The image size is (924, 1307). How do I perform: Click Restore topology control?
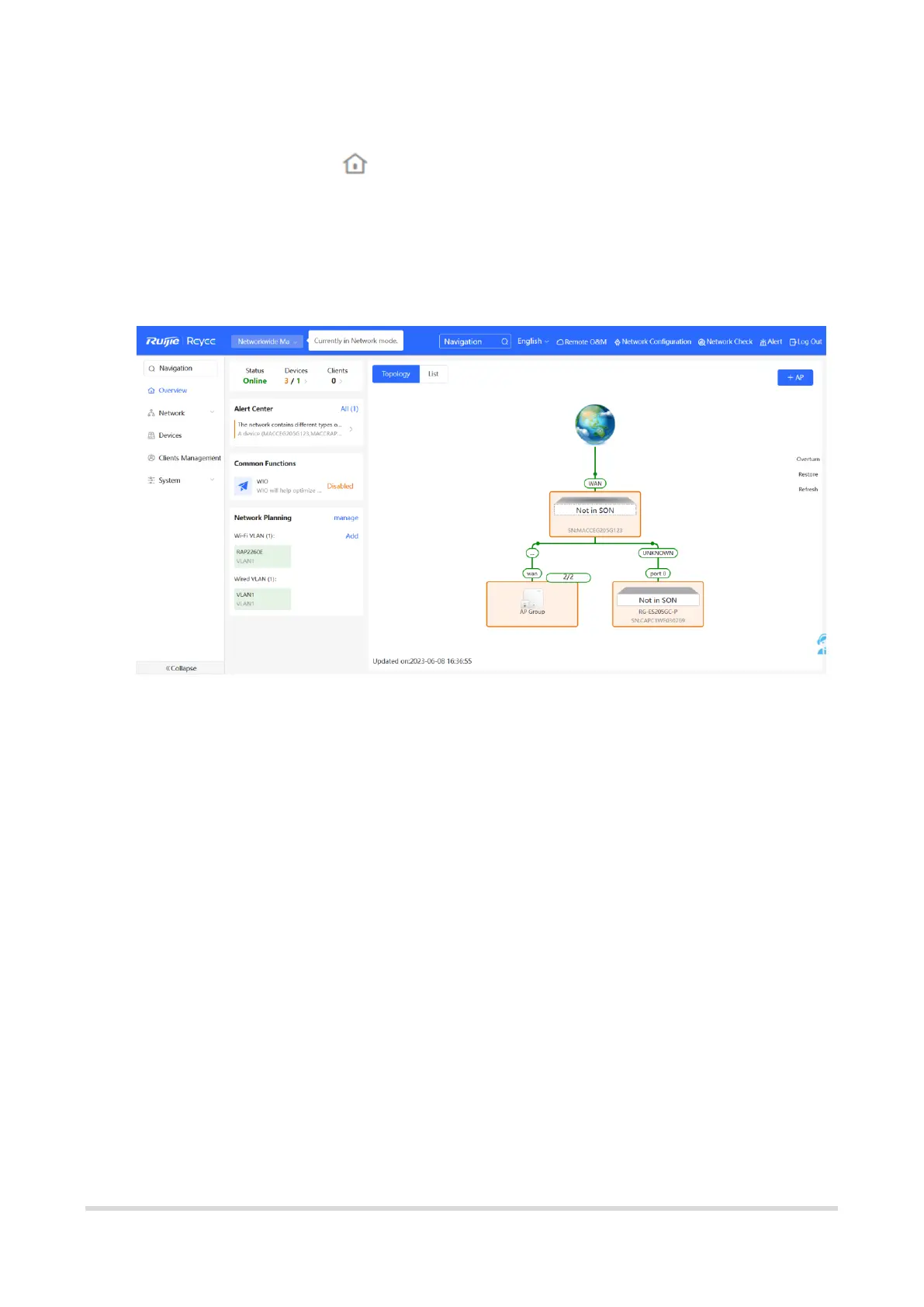pyautogui.click(x=808, y=474)
